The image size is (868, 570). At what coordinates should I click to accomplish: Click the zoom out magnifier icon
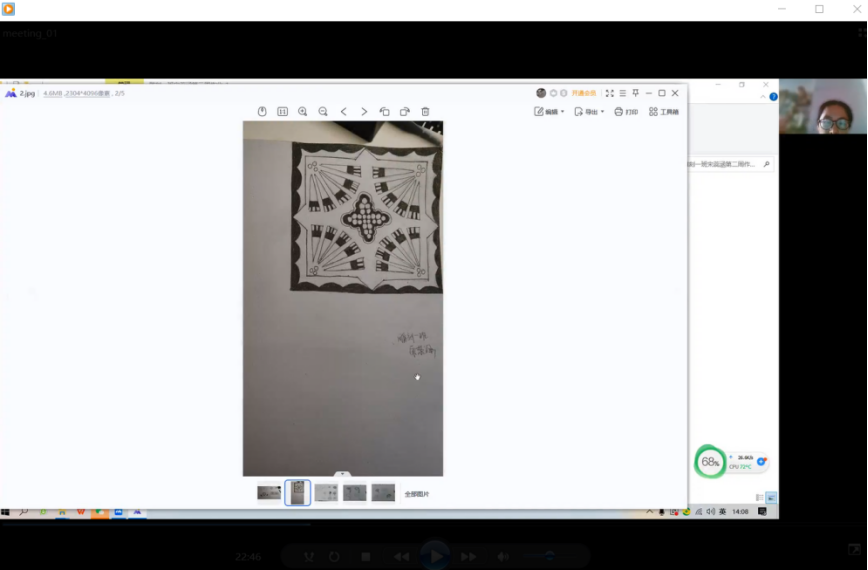pyautogui.click(x=323, y=112)
